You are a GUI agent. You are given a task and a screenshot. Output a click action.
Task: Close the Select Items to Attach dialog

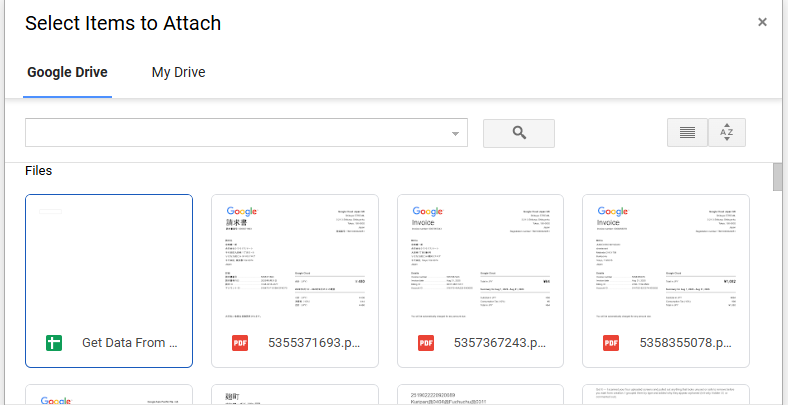[762, 22]
